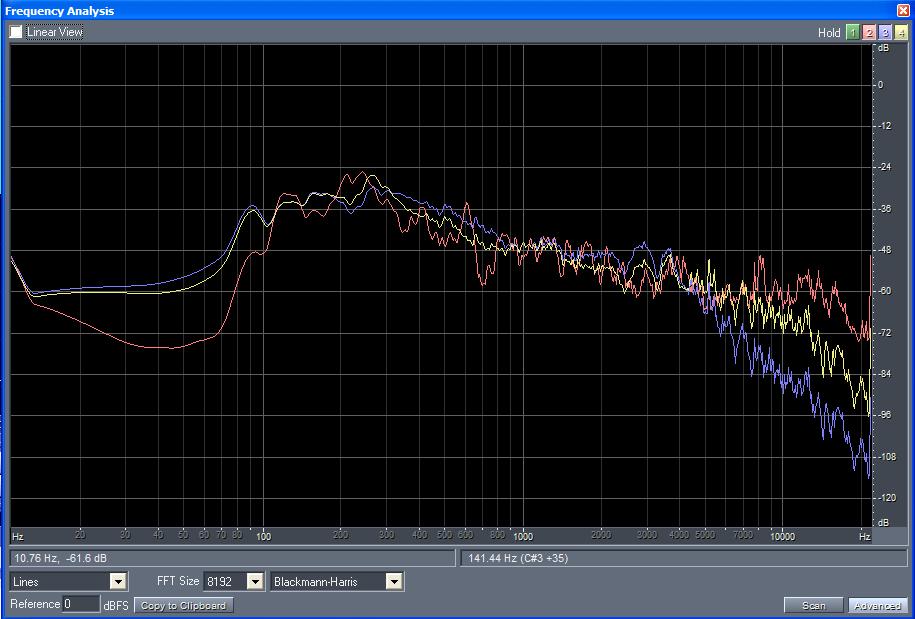Click the 1000 Hz axis label
This screenshot has width=915, height=619.
(523, 536)
